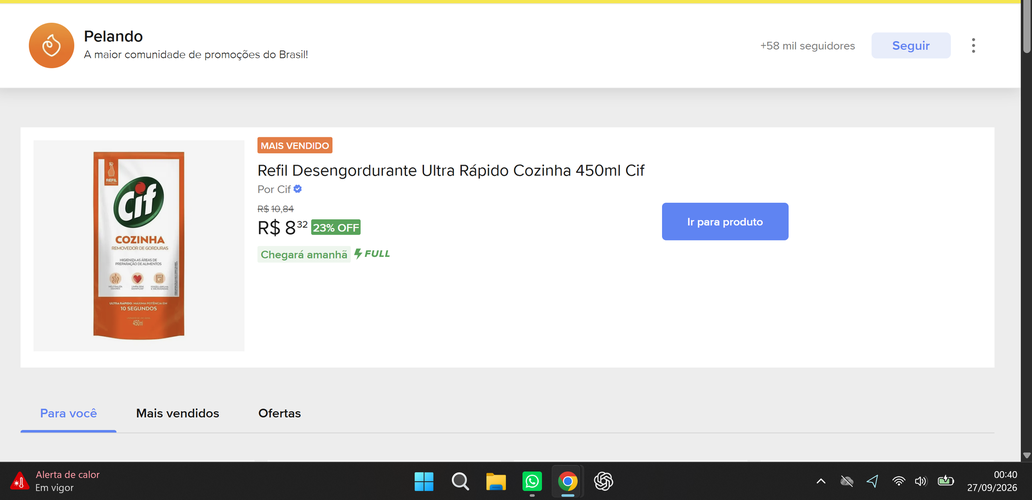Click the Seguir follow button
1032x500 pixels.
pyautogui.click(x=911, y=45)
